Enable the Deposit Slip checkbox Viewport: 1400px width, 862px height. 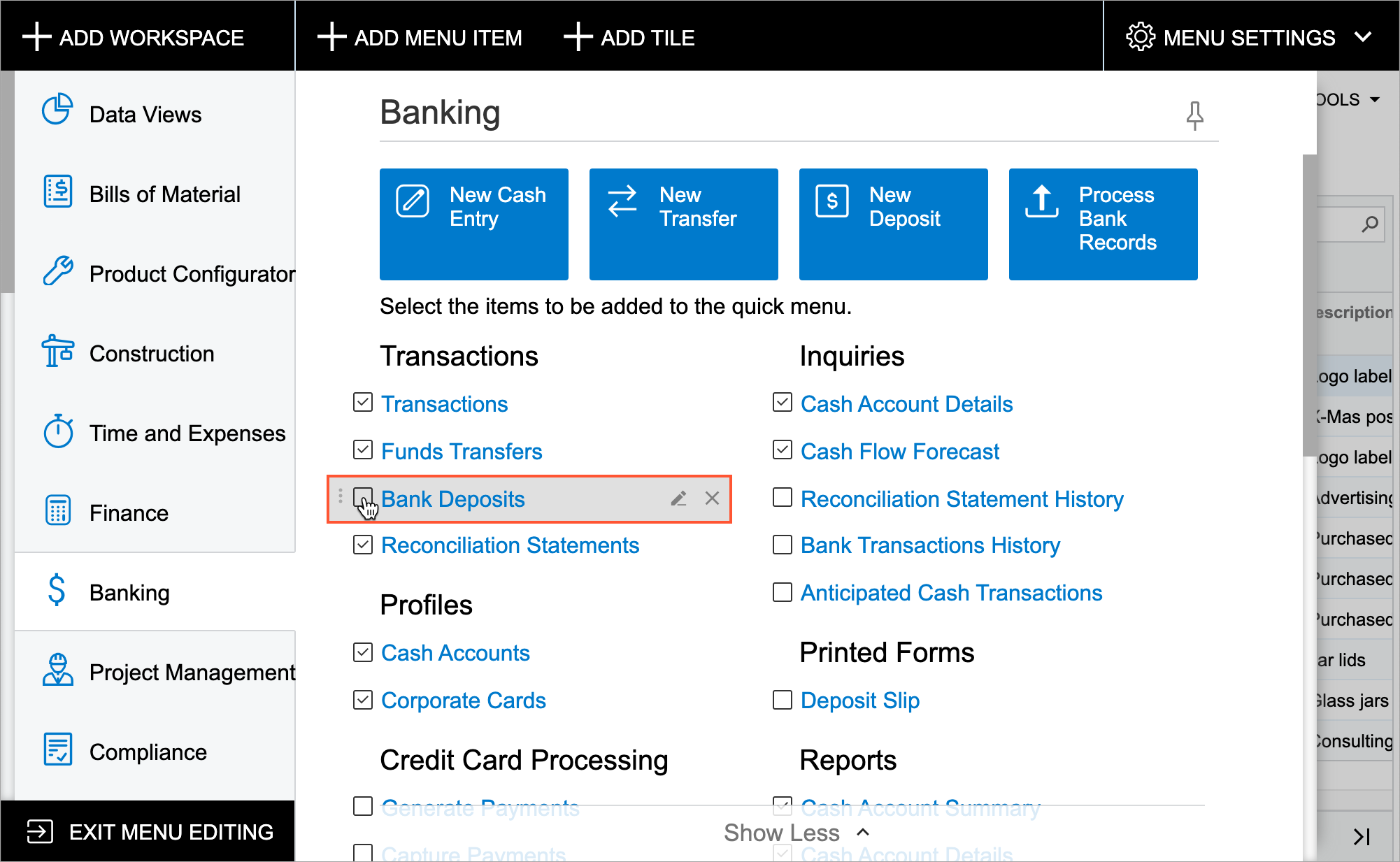[783, 700]
